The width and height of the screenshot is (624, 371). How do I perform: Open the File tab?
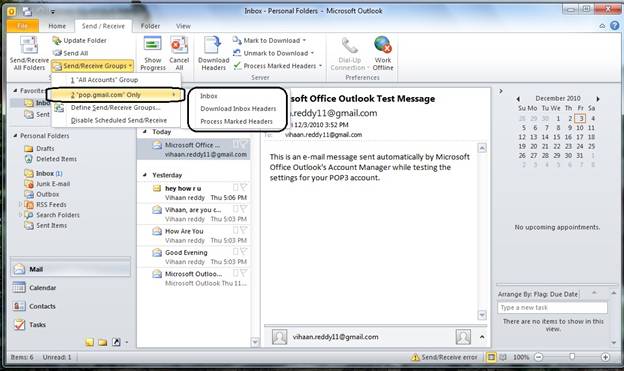tap(23, 26)
